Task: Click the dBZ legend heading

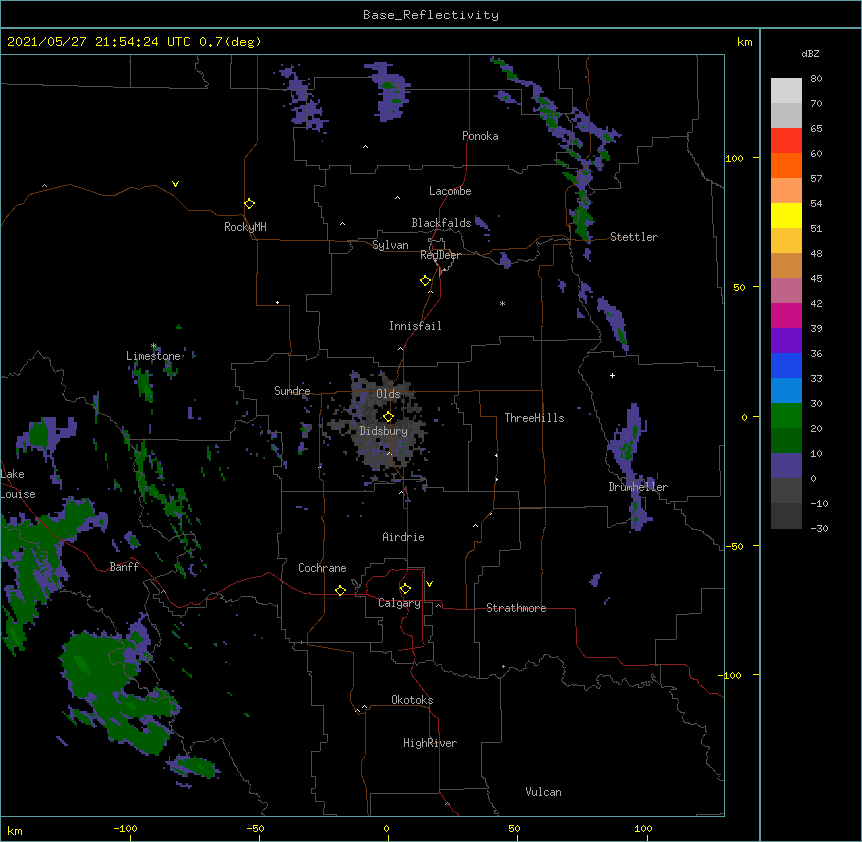Action: click(x=810, y=53)
